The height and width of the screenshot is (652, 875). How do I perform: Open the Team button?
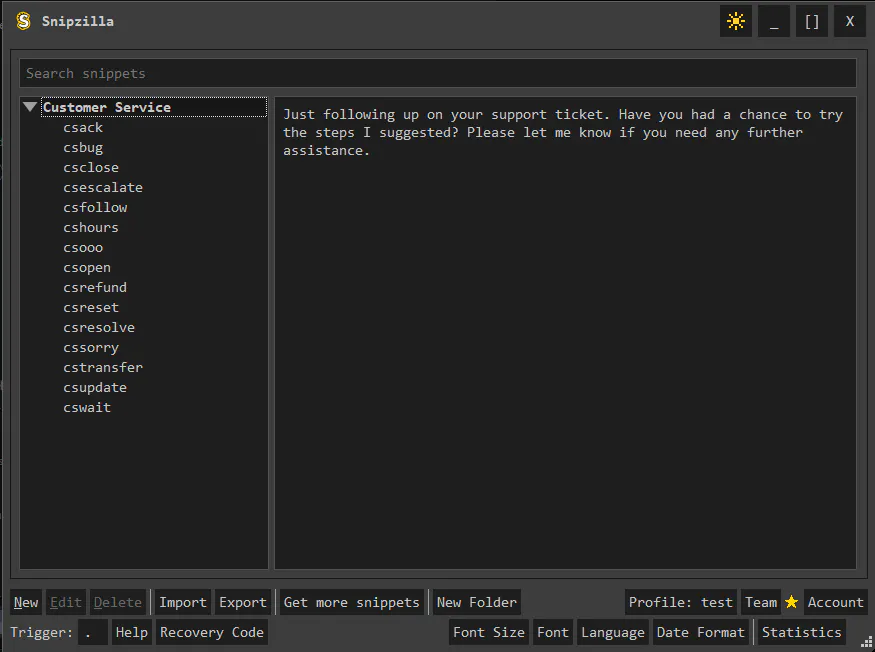click(x=761, y=602)
